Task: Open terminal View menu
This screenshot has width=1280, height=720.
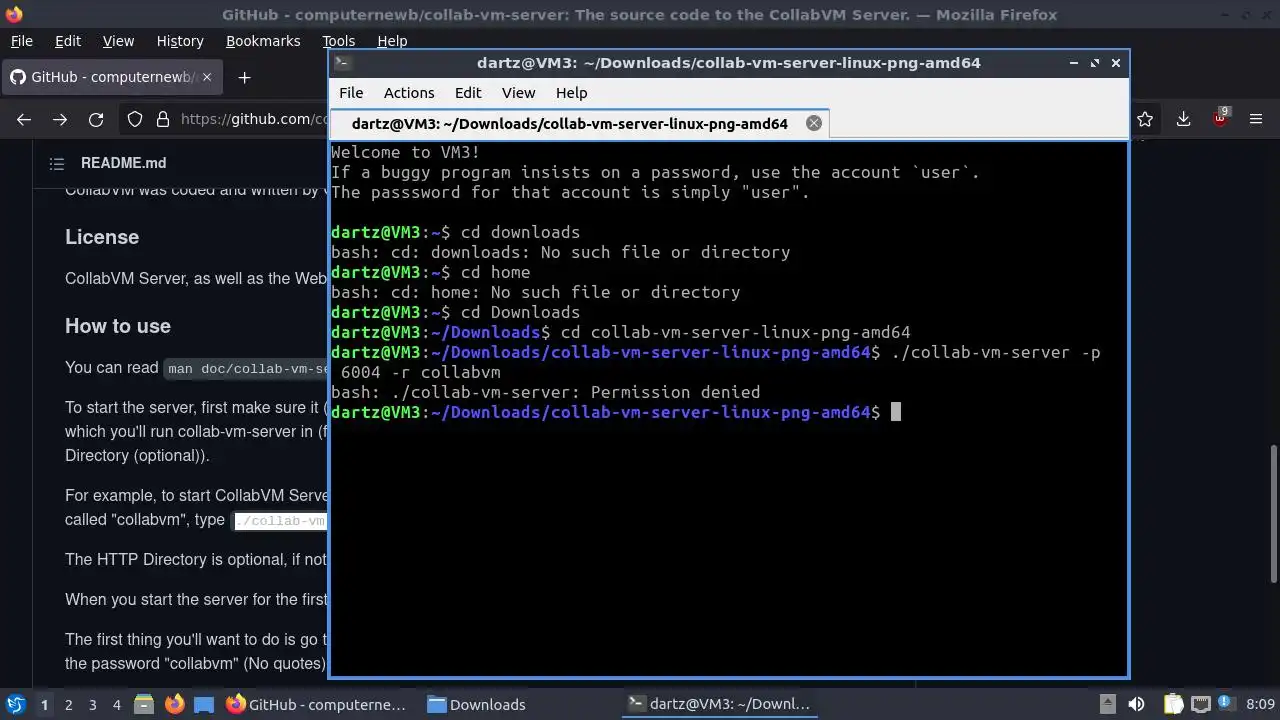Action: click(x=518, y=92)
